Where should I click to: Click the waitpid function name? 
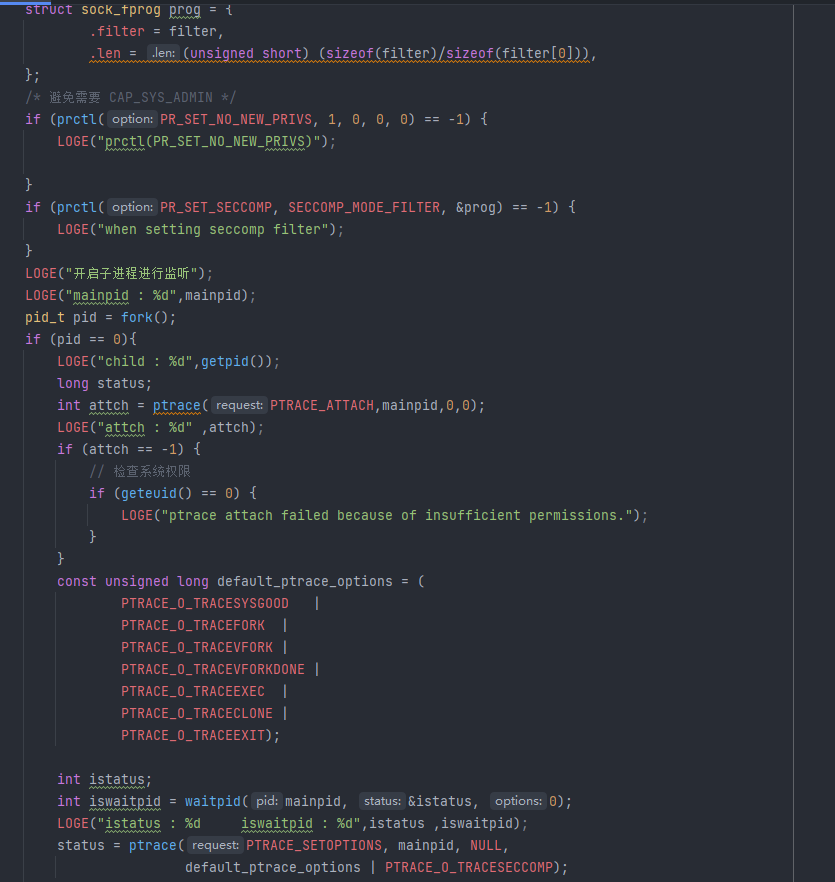pos(213,802)
